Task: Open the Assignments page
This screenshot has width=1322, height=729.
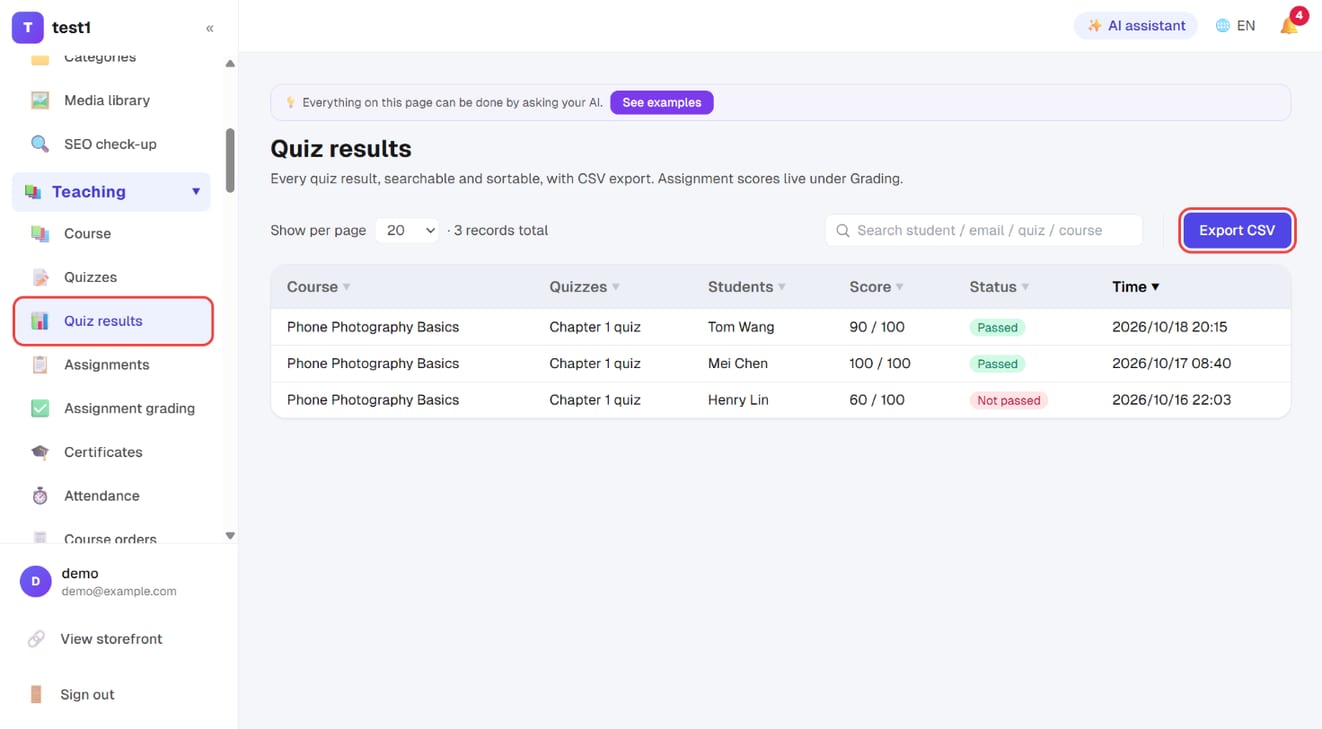Action: coord(111,365)
